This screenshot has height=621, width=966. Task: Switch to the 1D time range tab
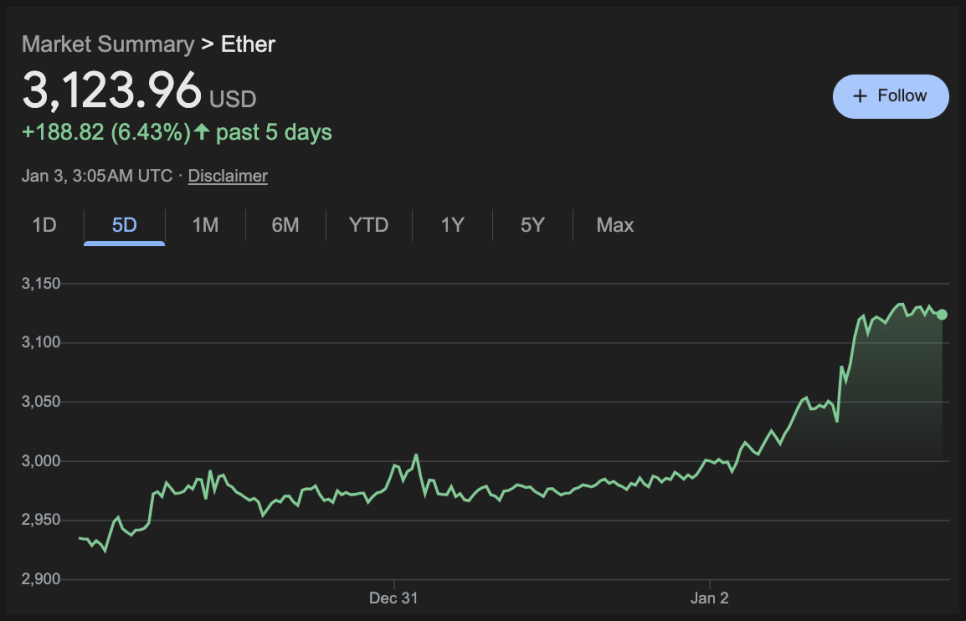pyautogui.click(x=44, y=225)
